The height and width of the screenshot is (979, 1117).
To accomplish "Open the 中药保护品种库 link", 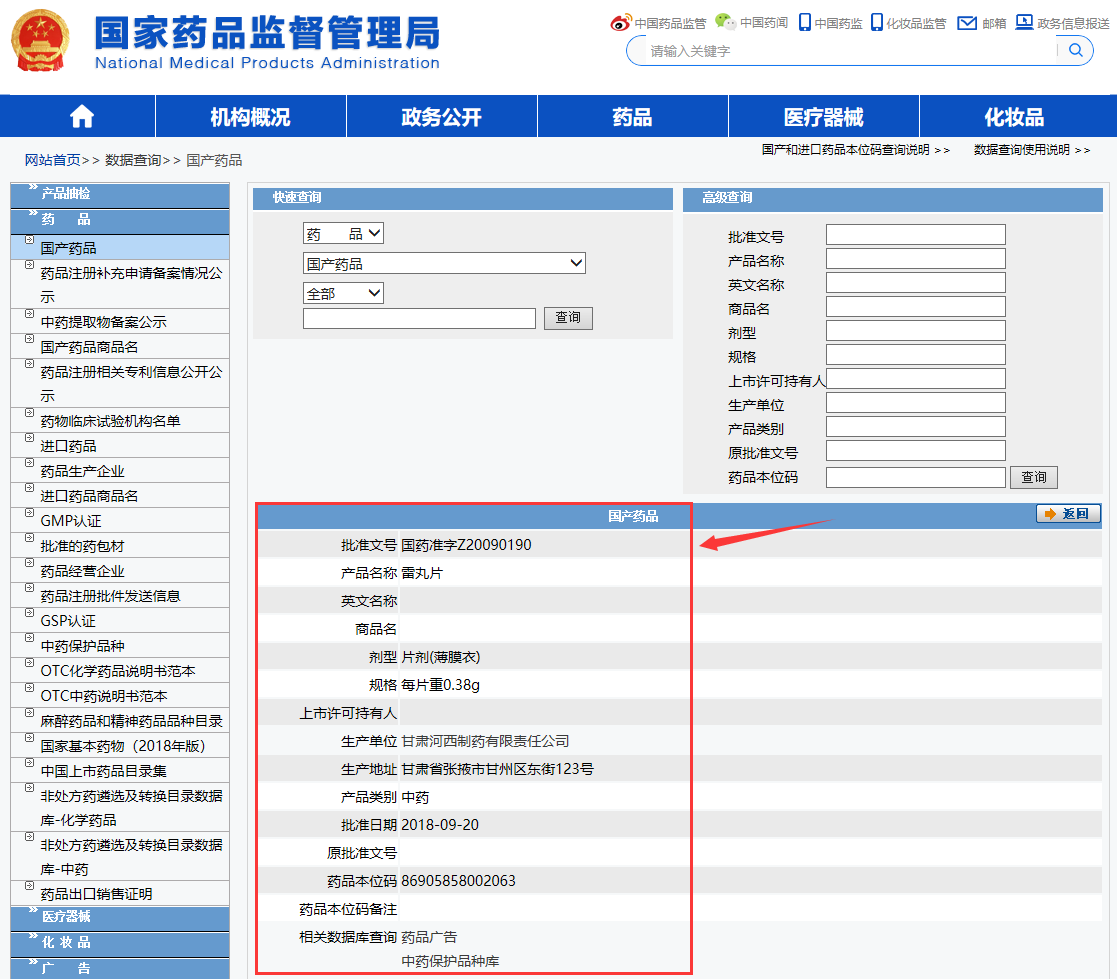I will click(x=450, y=961).
